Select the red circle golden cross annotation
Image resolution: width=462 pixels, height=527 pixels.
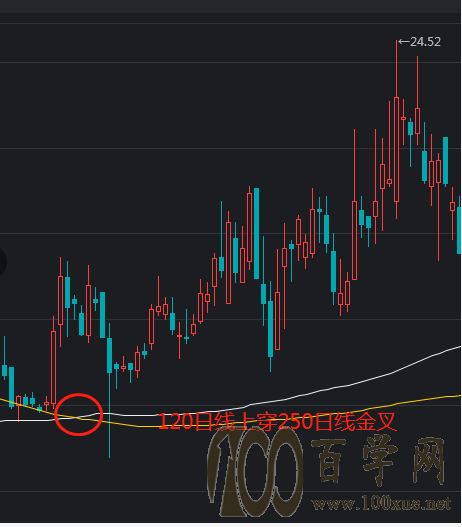78,414
